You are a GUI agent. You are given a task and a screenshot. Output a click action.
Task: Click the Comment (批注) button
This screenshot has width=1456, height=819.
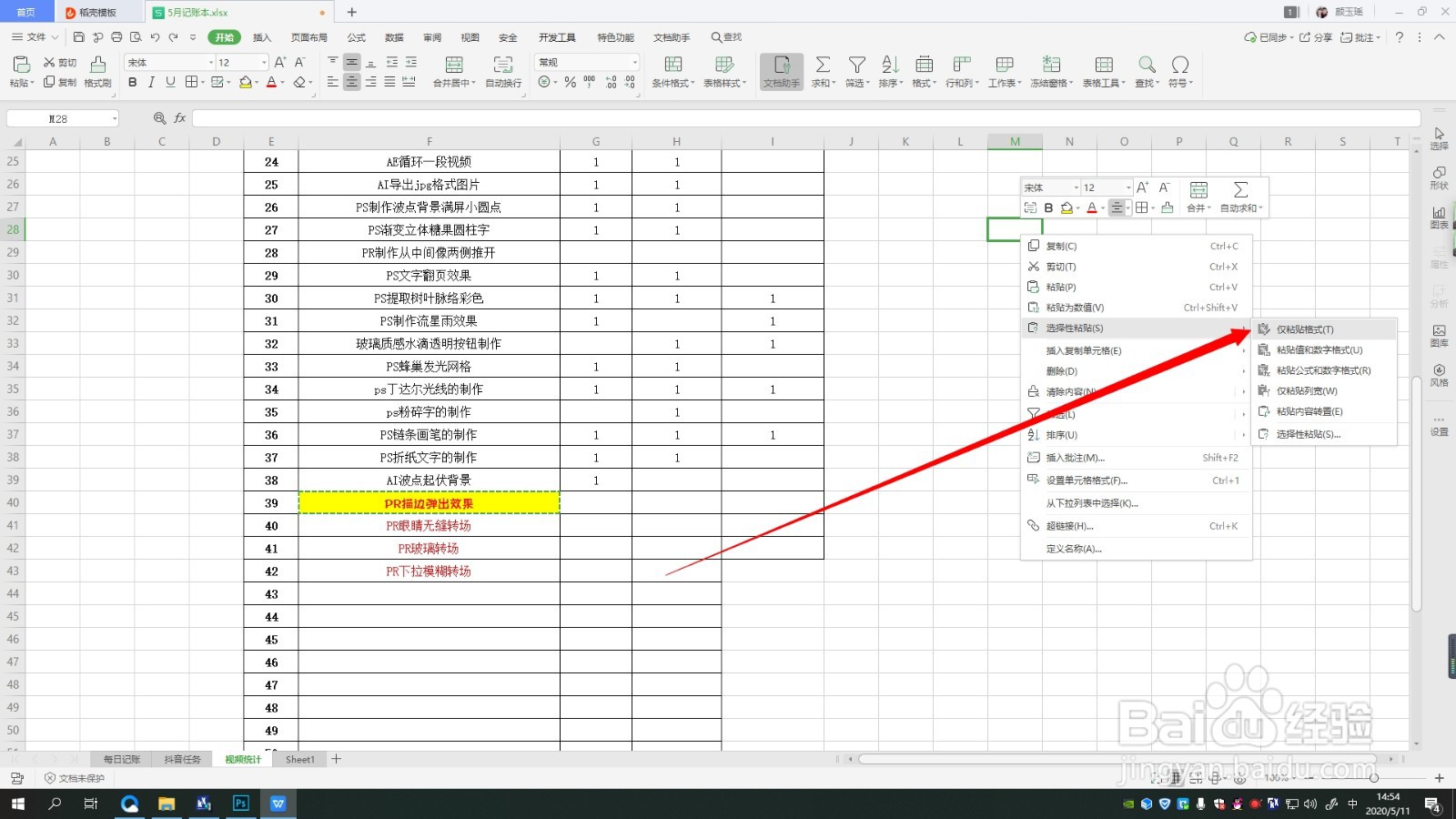click(1360, 37)
